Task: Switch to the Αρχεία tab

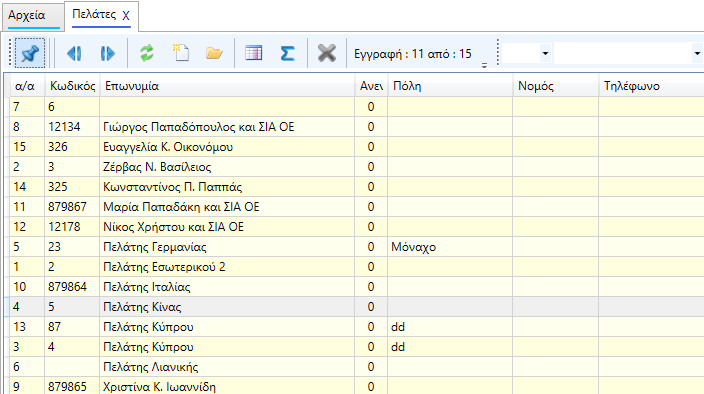Action: (x=33, y=16)
